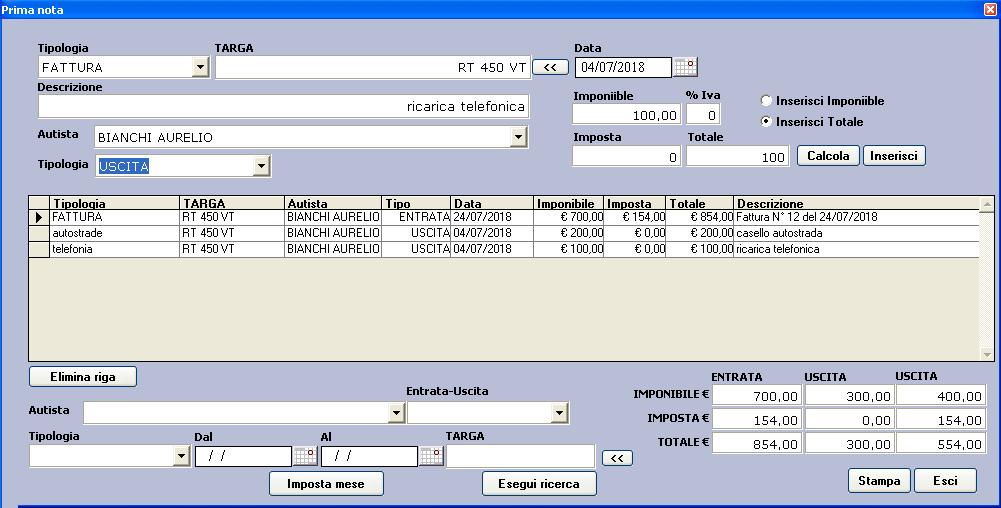This screenshot has height=508, width=1001.
Task: Click FATTURA cell in first table row
Action: [115, 217]
